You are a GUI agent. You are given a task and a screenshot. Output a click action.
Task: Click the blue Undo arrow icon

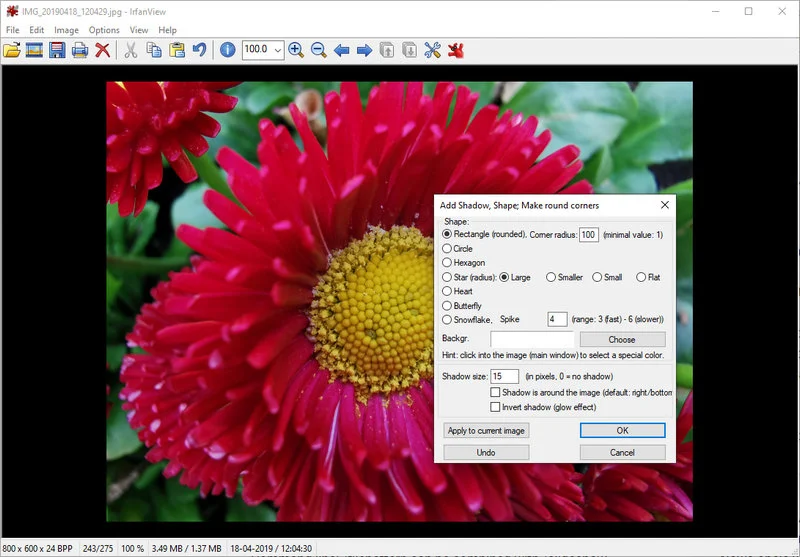coord(200,50)
